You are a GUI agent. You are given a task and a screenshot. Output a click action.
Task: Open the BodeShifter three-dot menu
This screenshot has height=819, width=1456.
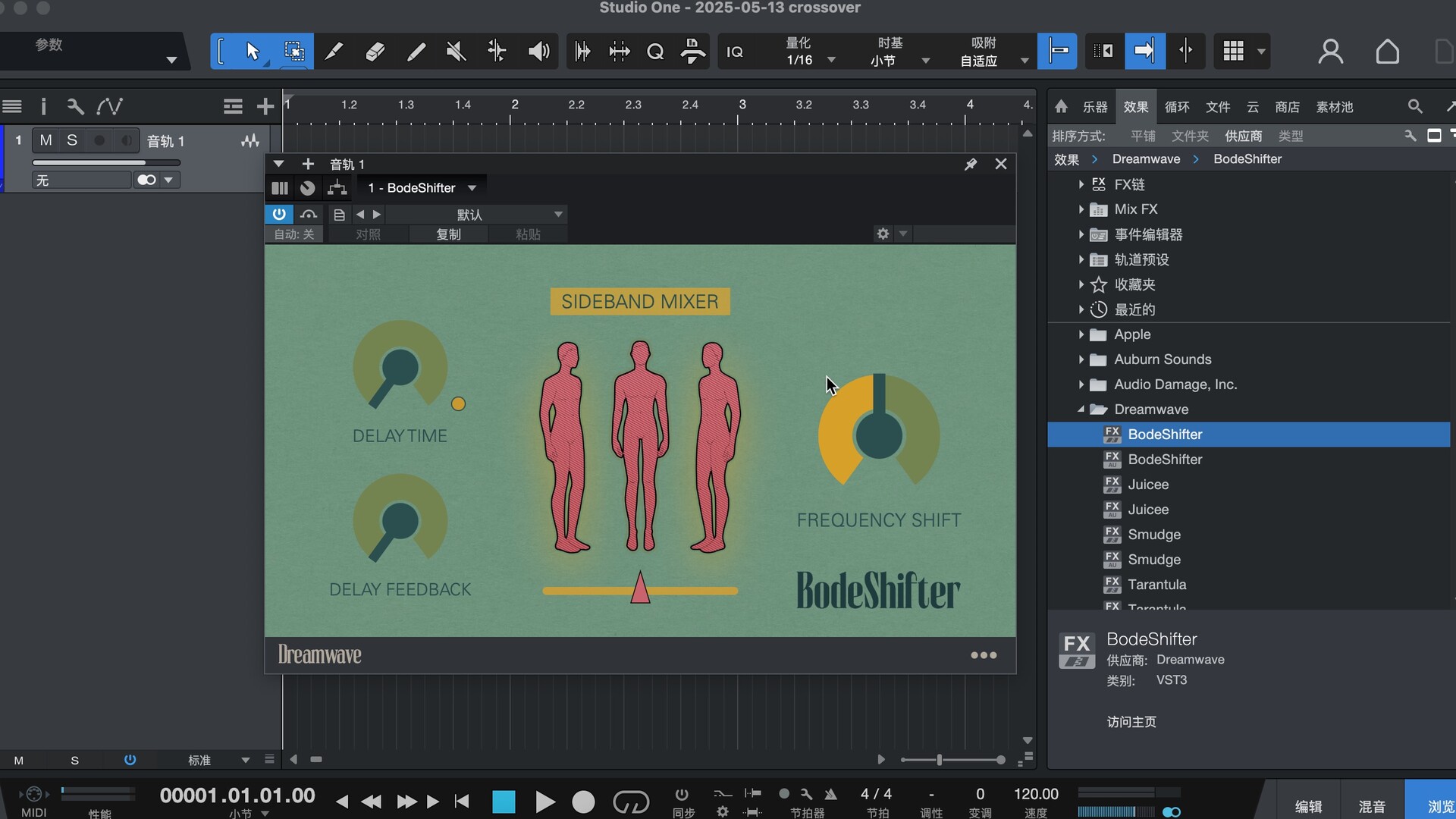pos(984,655)
